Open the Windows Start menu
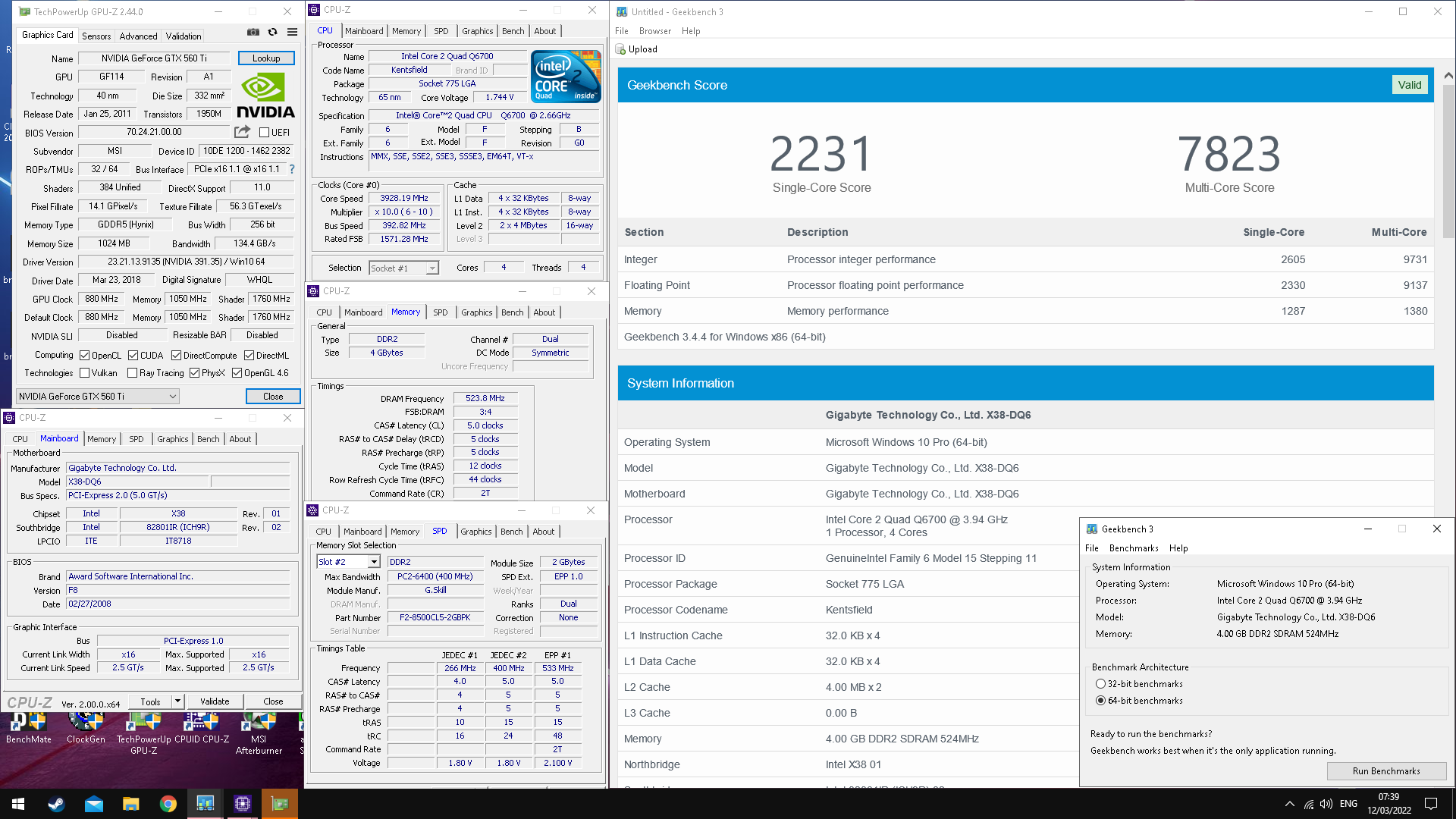The height and width of the screenshot is (819, 1456). [x=18, y=804]
